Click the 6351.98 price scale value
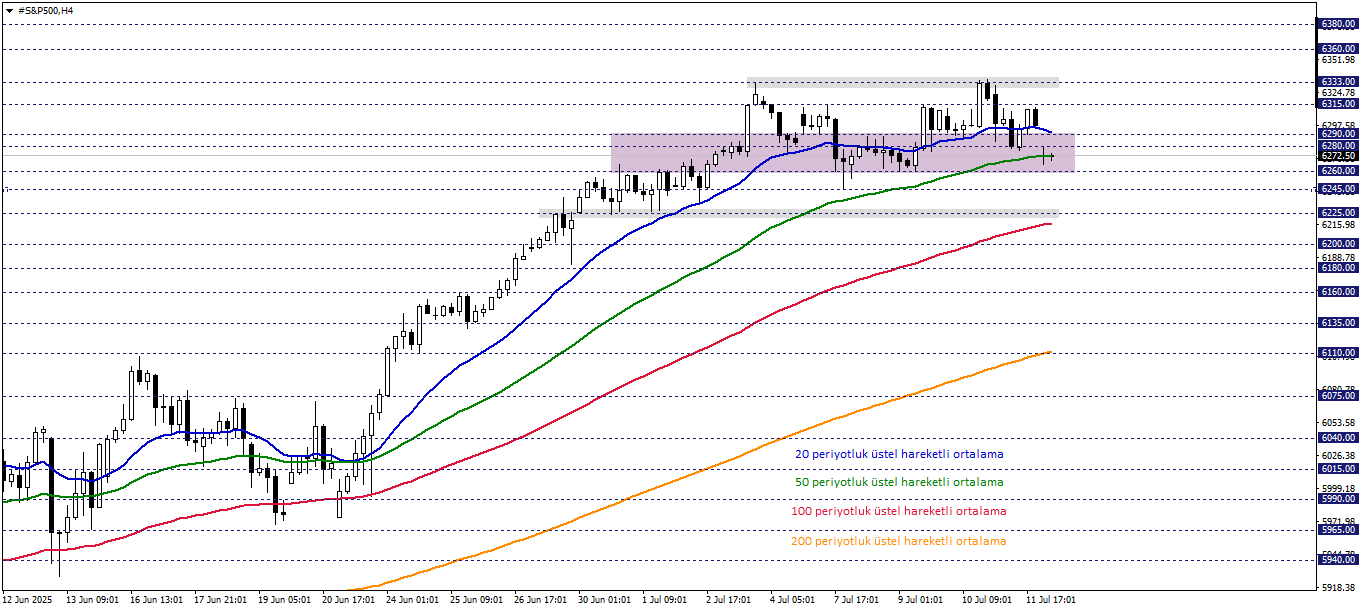 [x=1338, y=59]
